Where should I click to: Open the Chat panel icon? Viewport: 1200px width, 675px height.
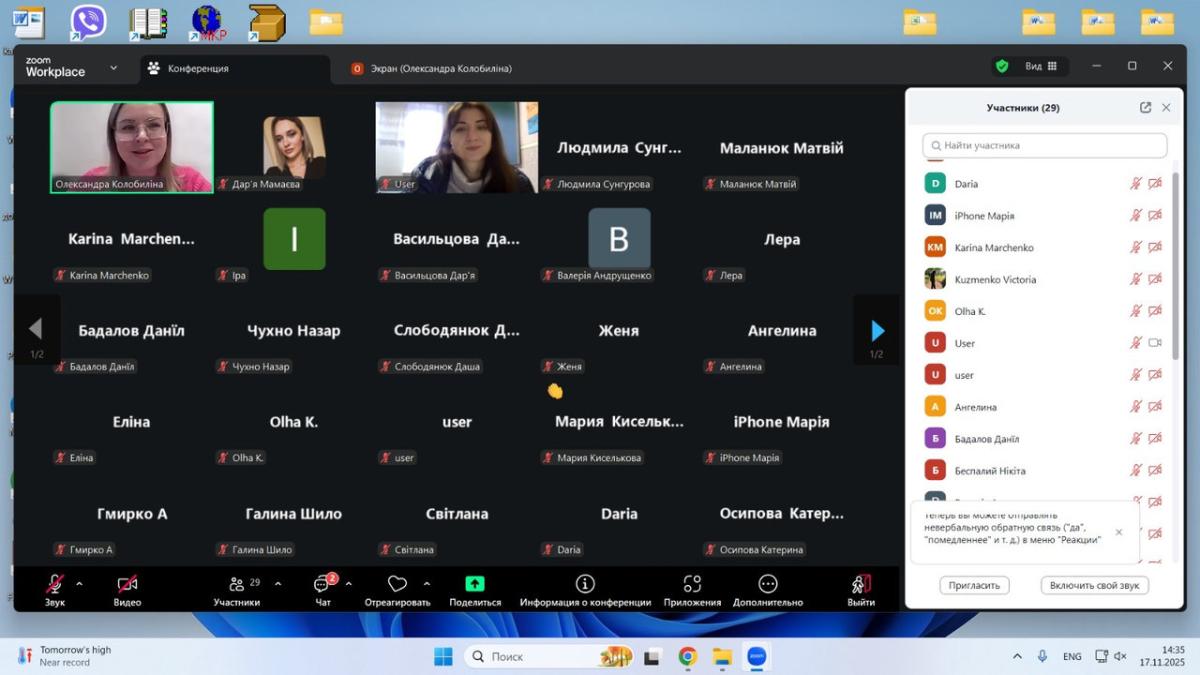click(322, 585)
